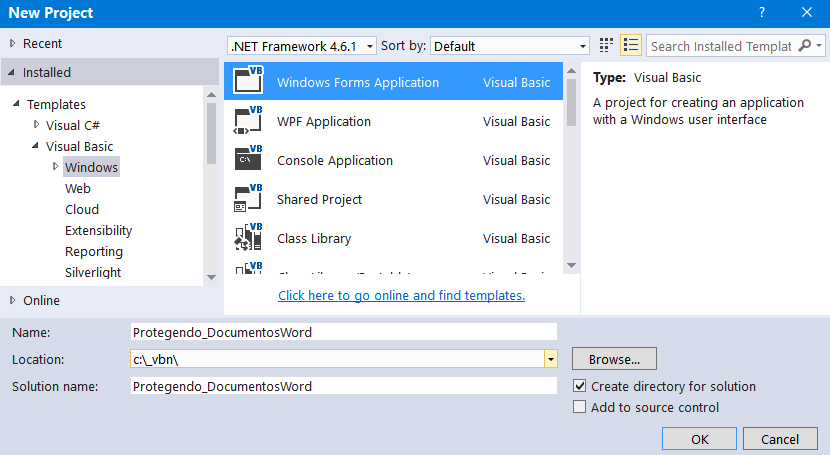Select the Web template category
The width and height of the screenshot is (830, 455).
click(78, 188)
